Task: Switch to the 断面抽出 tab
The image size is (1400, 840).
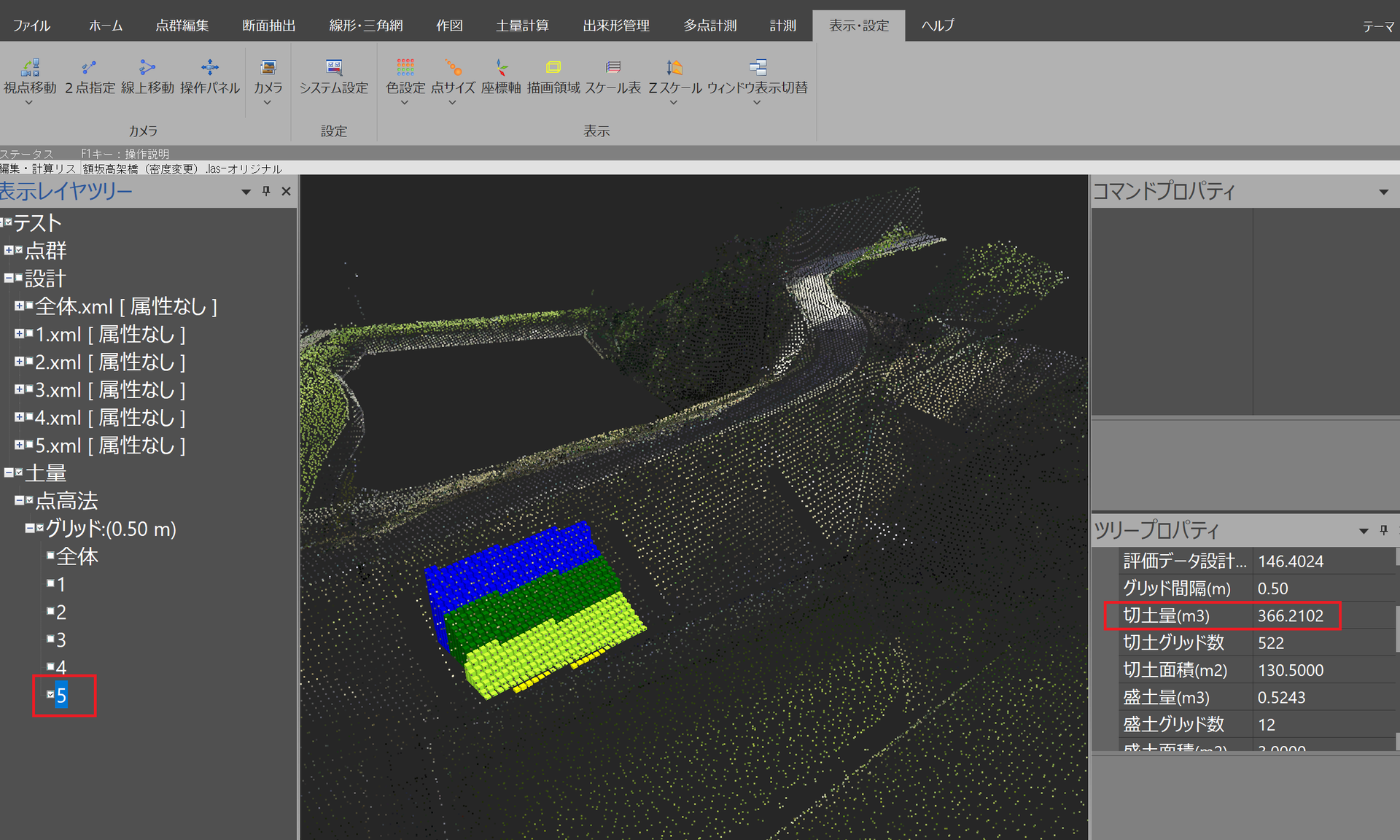Action: pos(269,26)
